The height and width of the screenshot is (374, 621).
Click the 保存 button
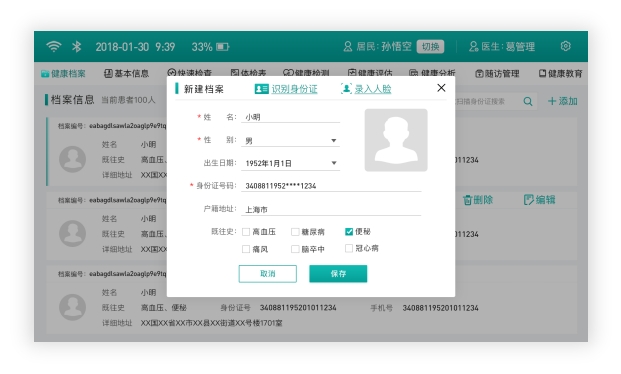click(x=338, y=274)
